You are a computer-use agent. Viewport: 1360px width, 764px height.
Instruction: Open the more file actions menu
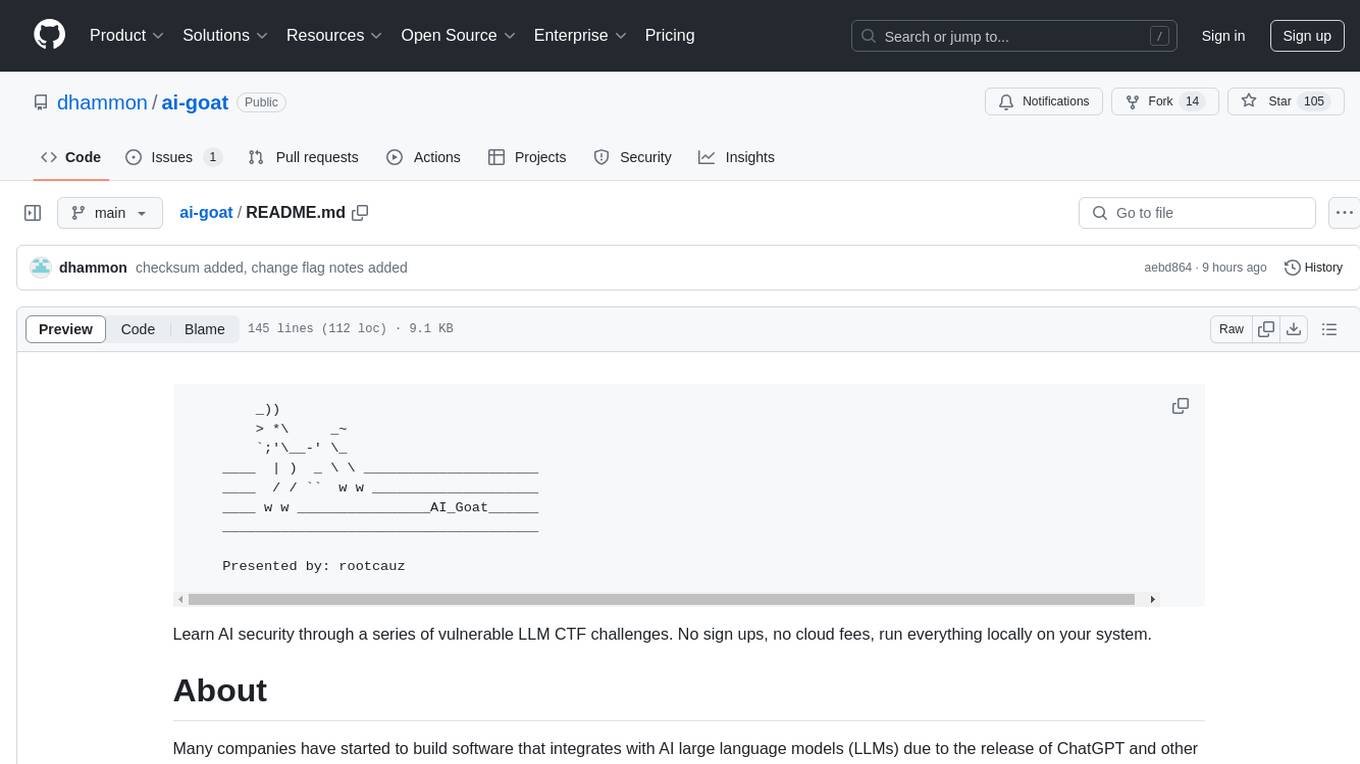click(1344, 213)
